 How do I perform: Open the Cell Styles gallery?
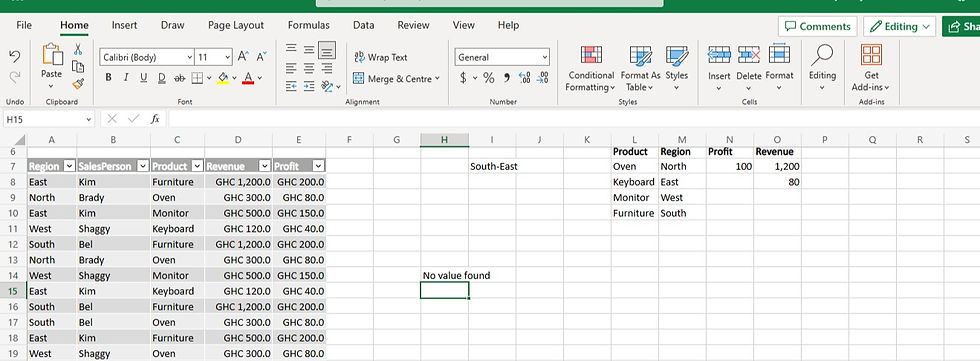676,69
